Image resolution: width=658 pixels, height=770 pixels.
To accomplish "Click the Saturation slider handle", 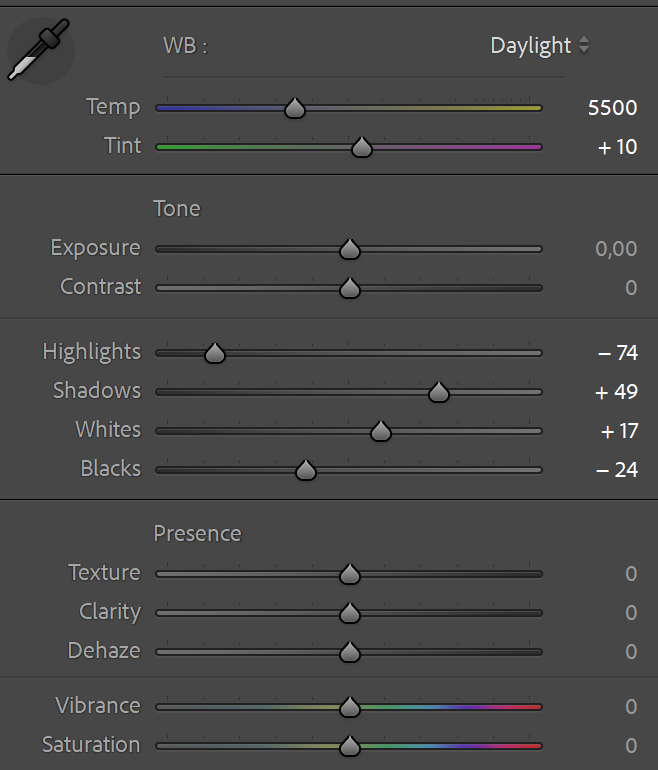I will 349,746.
